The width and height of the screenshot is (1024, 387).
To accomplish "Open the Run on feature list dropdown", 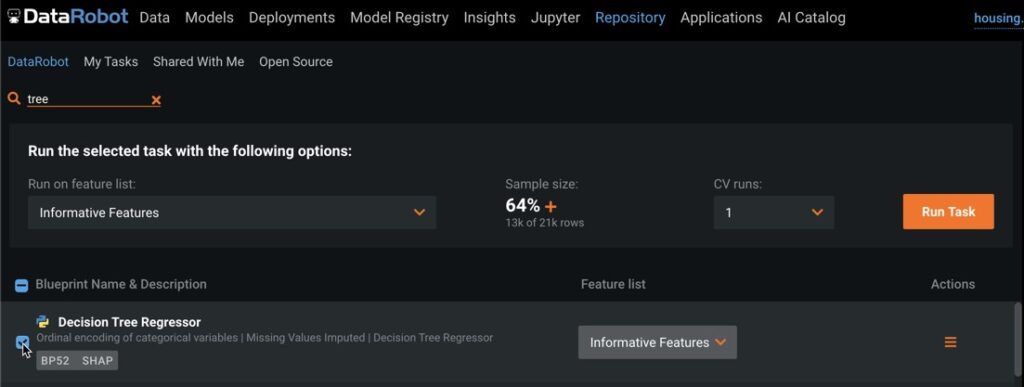I will click(x=232, y=213).
